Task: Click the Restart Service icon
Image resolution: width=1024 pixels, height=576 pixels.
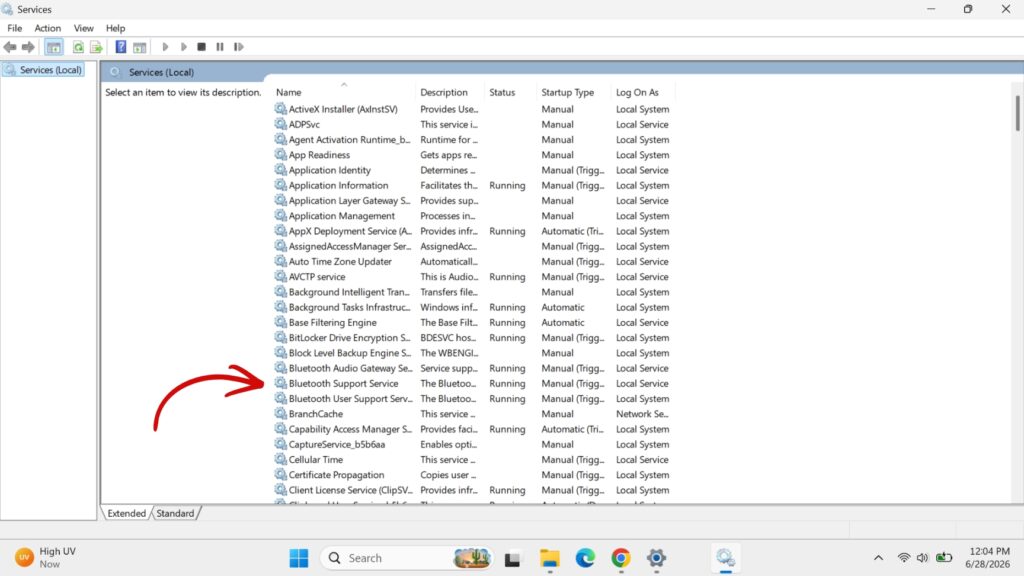Action: click(238, 47)
